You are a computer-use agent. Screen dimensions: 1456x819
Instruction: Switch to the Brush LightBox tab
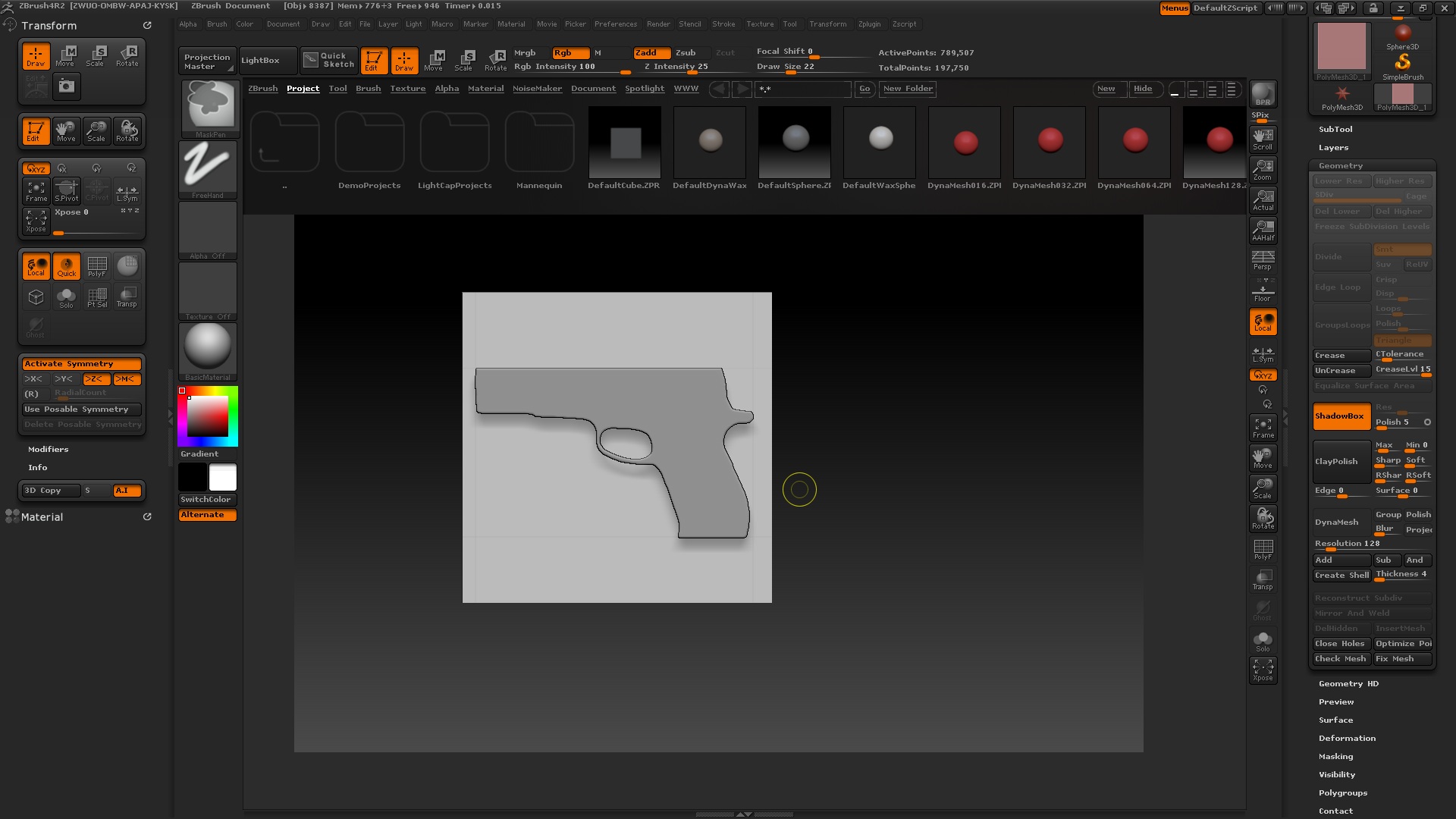point(368,89)
